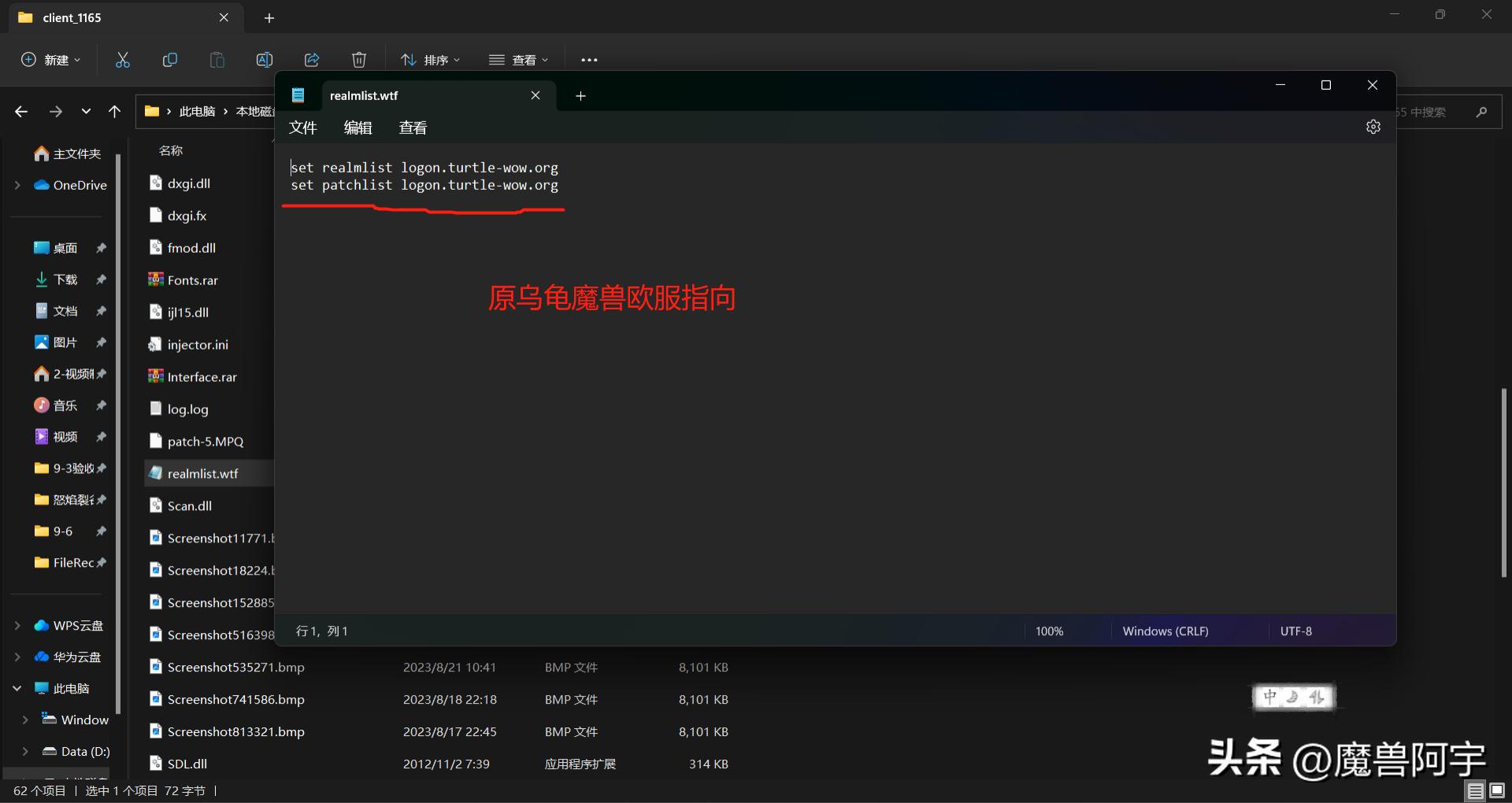Switch to large thumbnails view icon
Viewport: 1512px width, 803px height.
coord(1497,790)
